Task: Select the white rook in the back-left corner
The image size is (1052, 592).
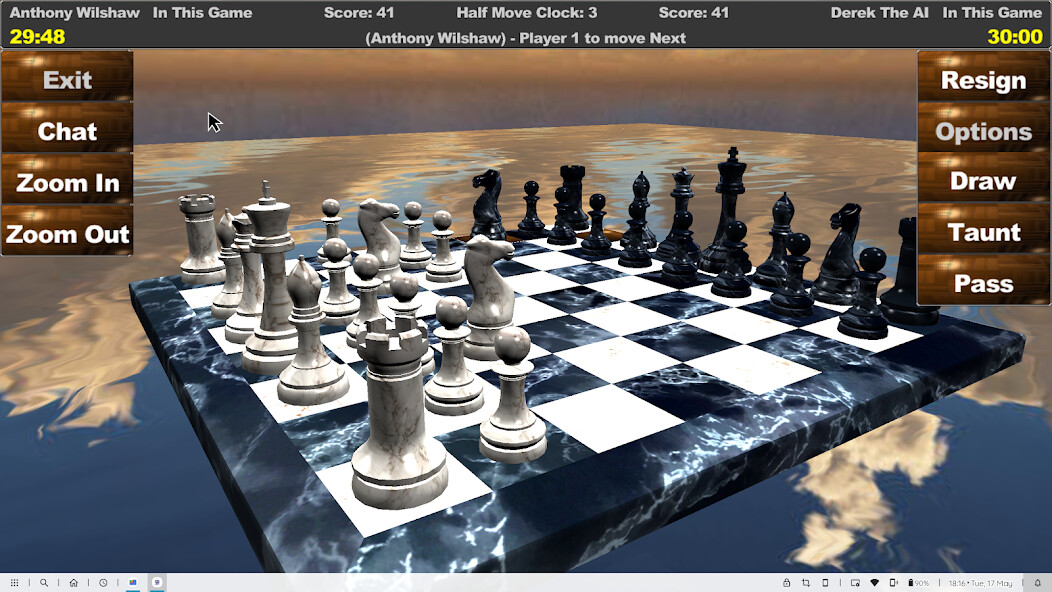Action: tap(199, 238)
